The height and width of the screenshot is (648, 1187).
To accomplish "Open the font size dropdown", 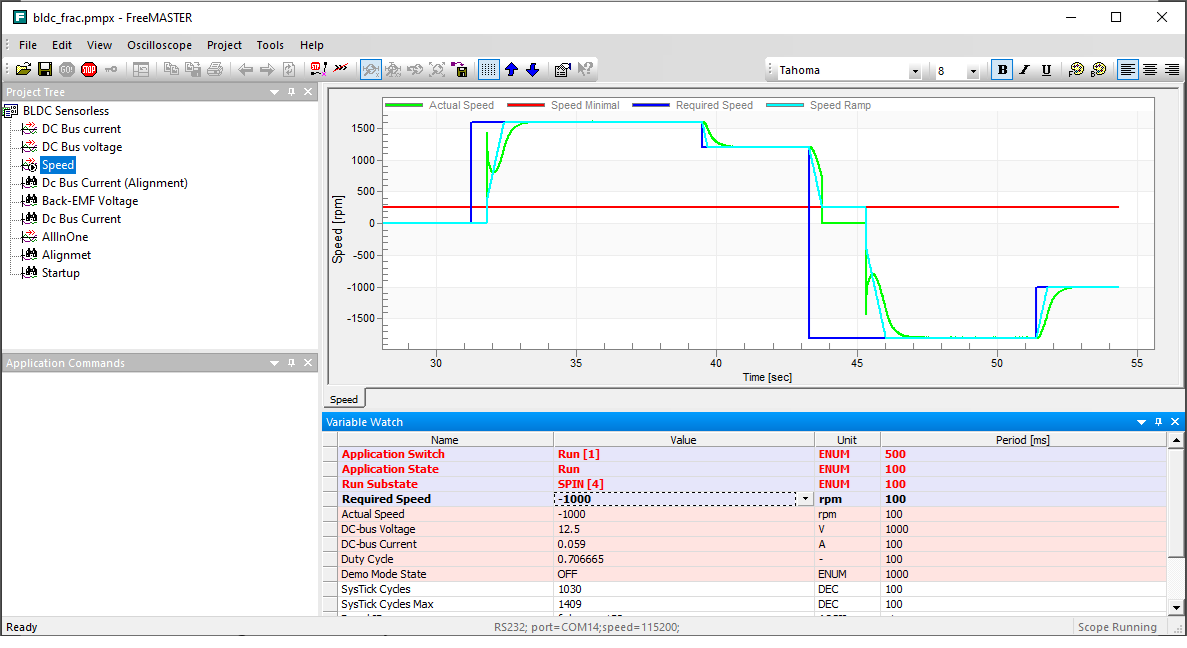I will click(973, 71).
